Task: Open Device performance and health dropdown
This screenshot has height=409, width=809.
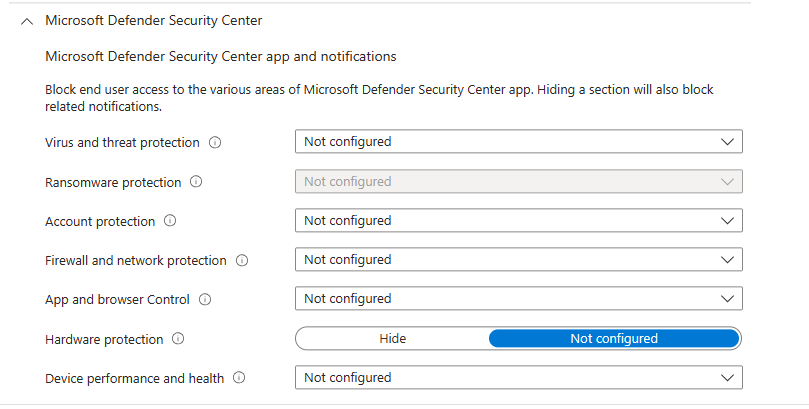Action: coord(518,378)
